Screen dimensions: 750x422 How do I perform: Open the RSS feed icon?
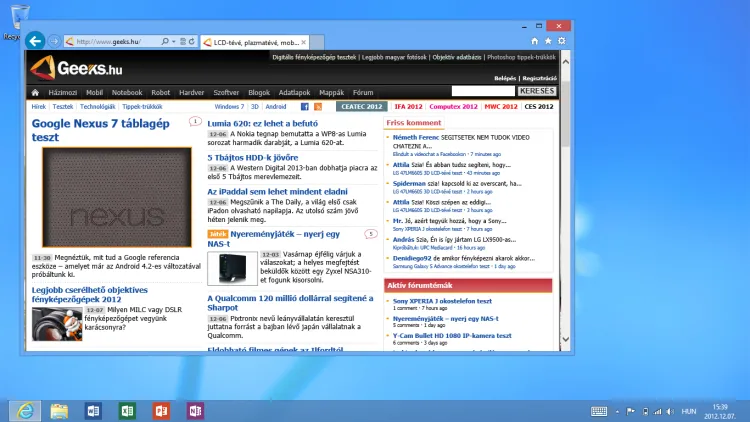click(318, 106)
